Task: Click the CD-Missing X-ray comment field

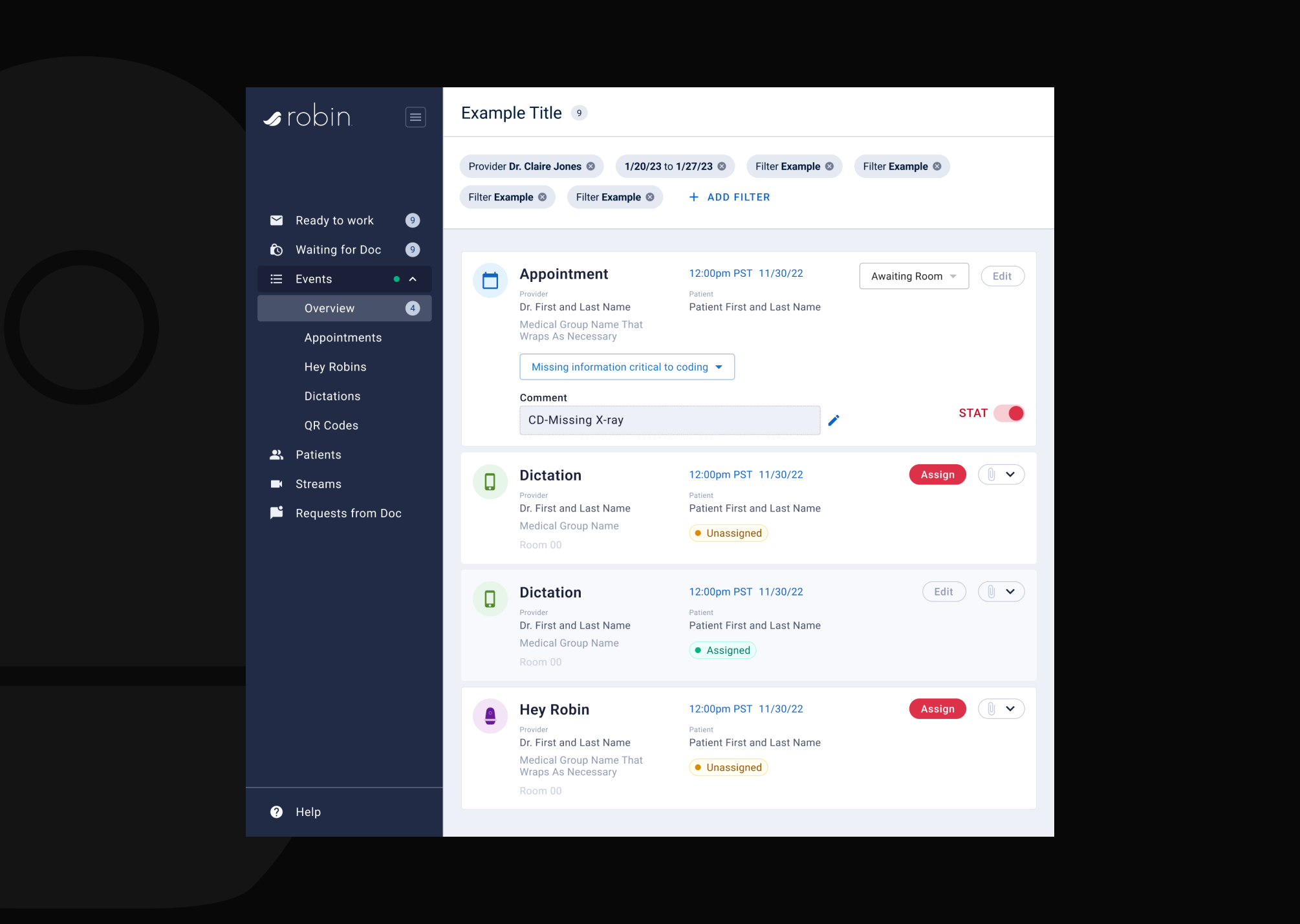Action: (x=669, y=420)
